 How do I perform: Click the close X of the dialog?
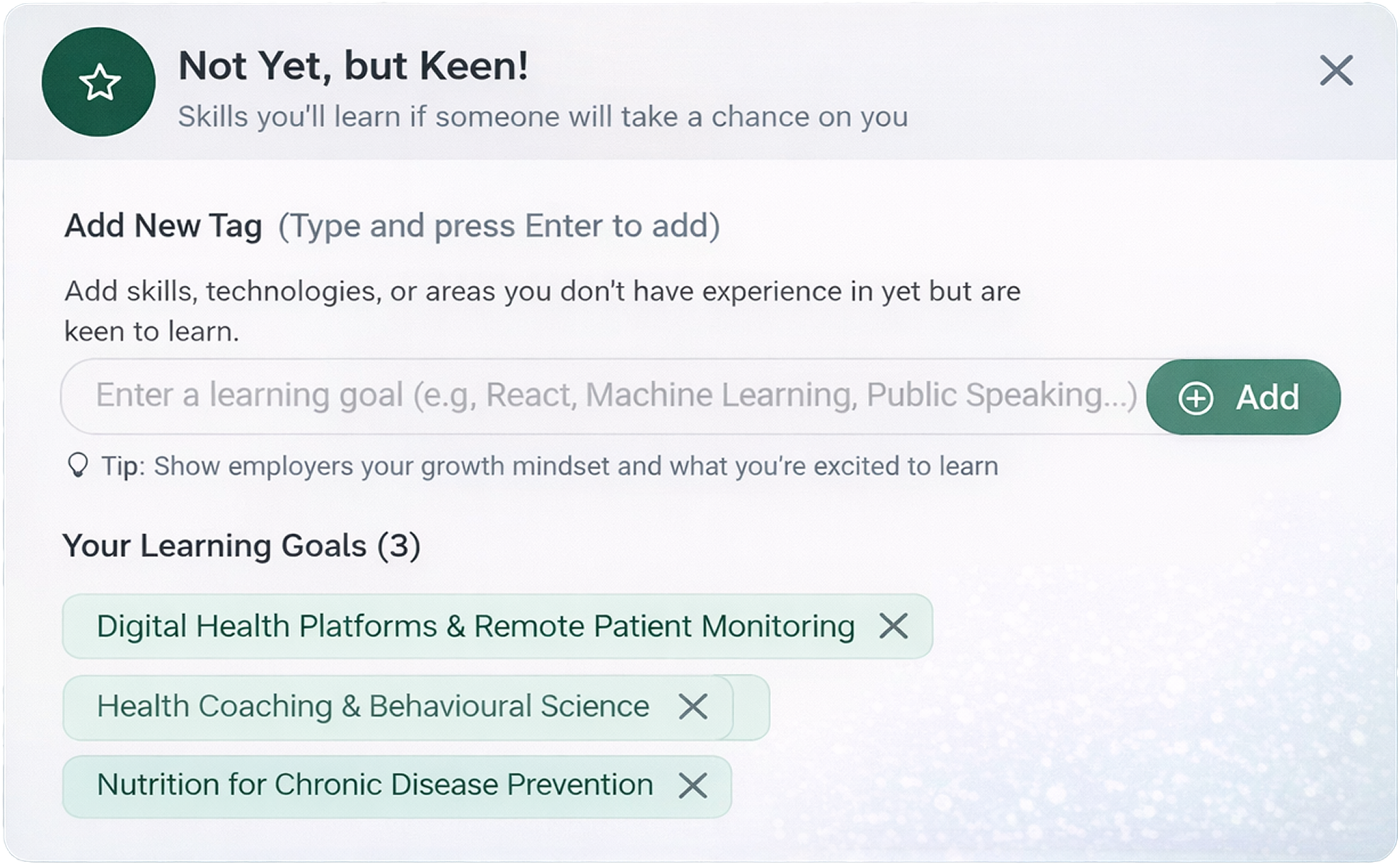(x=1337, y=71)
